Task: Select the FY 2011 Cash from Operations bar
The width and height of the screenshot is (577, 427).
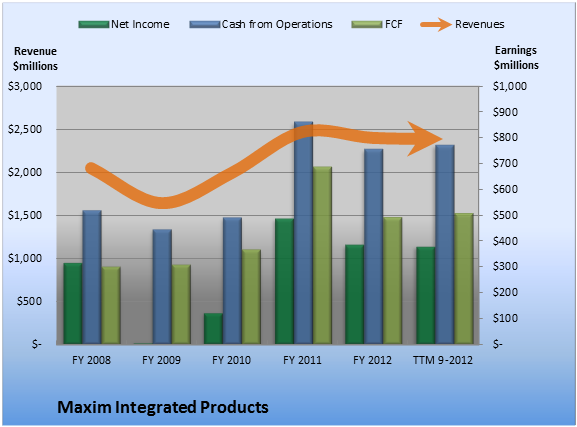Action: tap(303, 233)
